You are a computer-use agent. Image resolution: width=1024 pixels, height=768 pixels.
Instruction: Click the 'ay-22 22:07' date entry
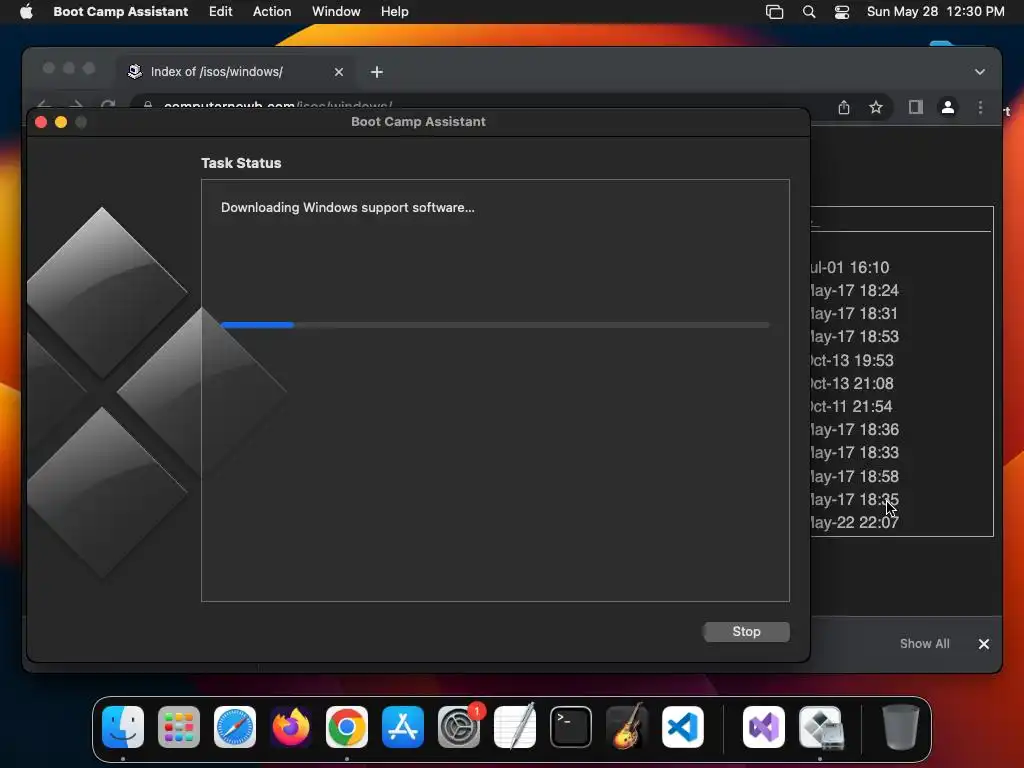coord(854,522)
